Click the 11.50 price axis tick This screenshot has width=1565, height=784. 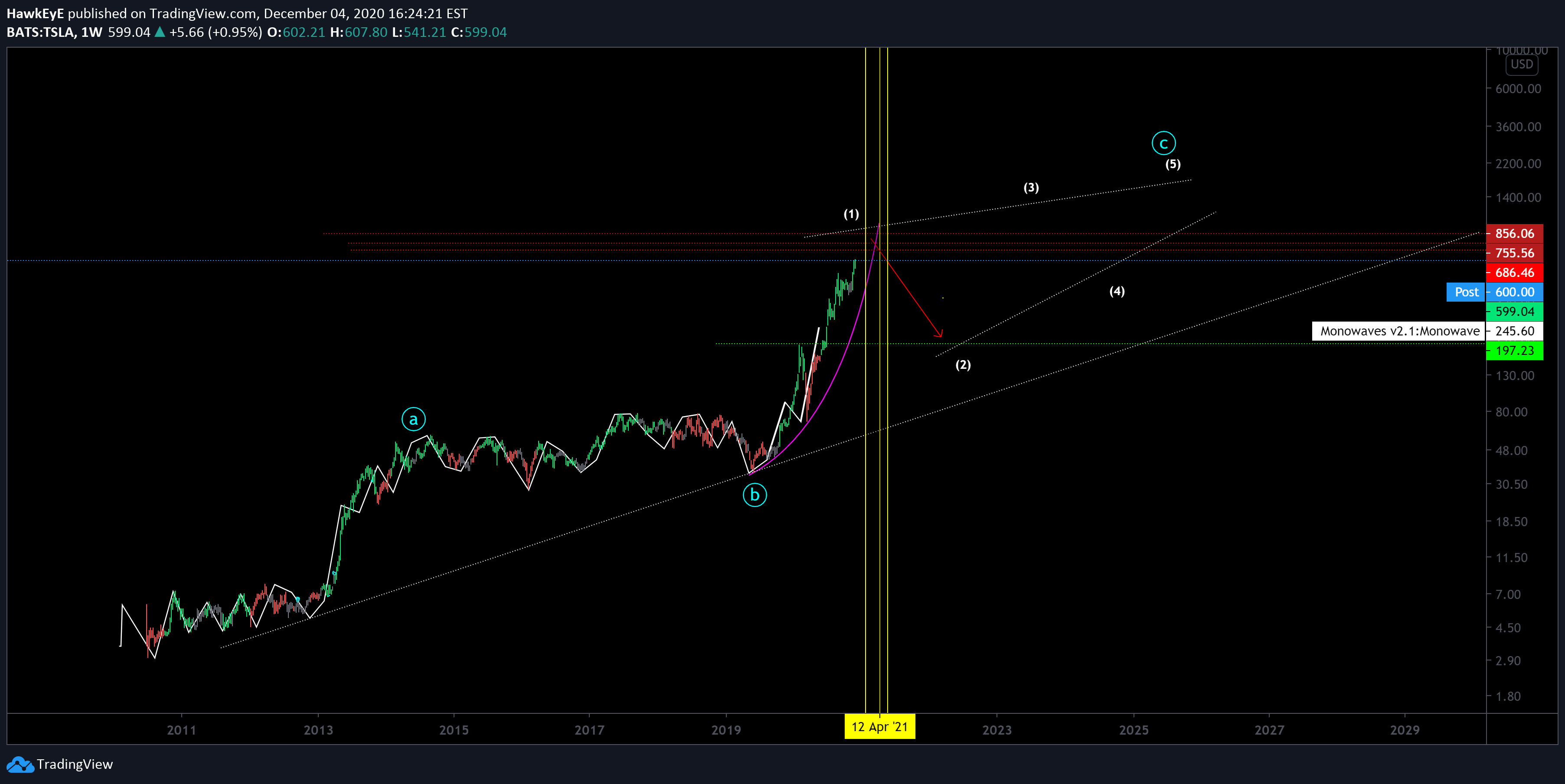(x=1512, y=557)
